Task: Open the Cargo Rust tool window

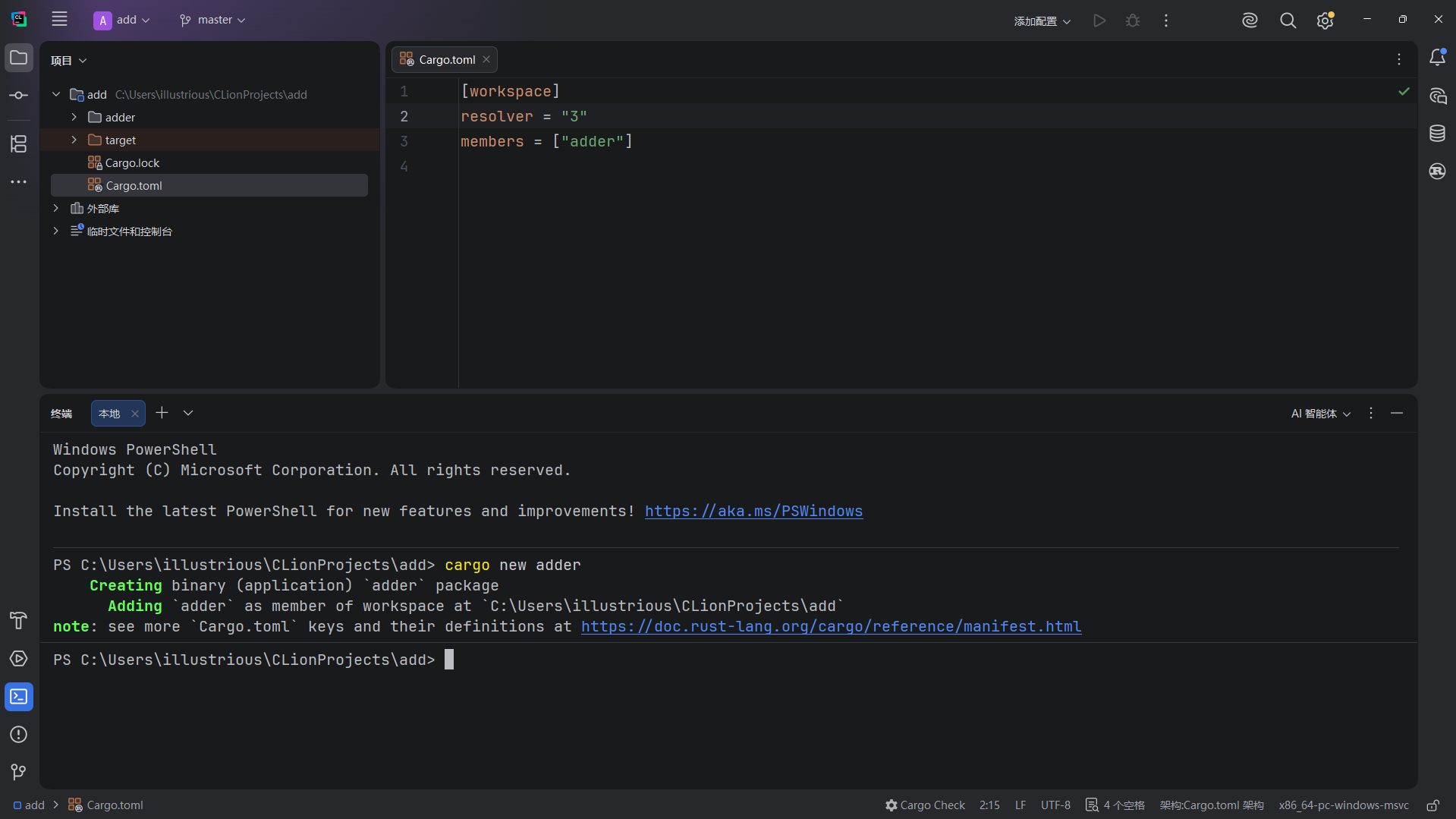Action: [x=1438, y=172]
